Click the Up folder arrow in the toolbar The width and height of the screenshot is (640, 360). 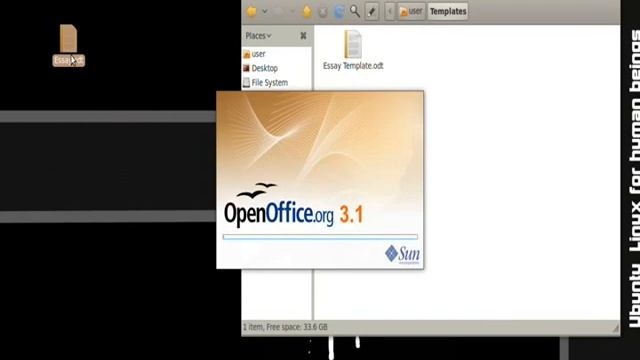pos(307,11)
